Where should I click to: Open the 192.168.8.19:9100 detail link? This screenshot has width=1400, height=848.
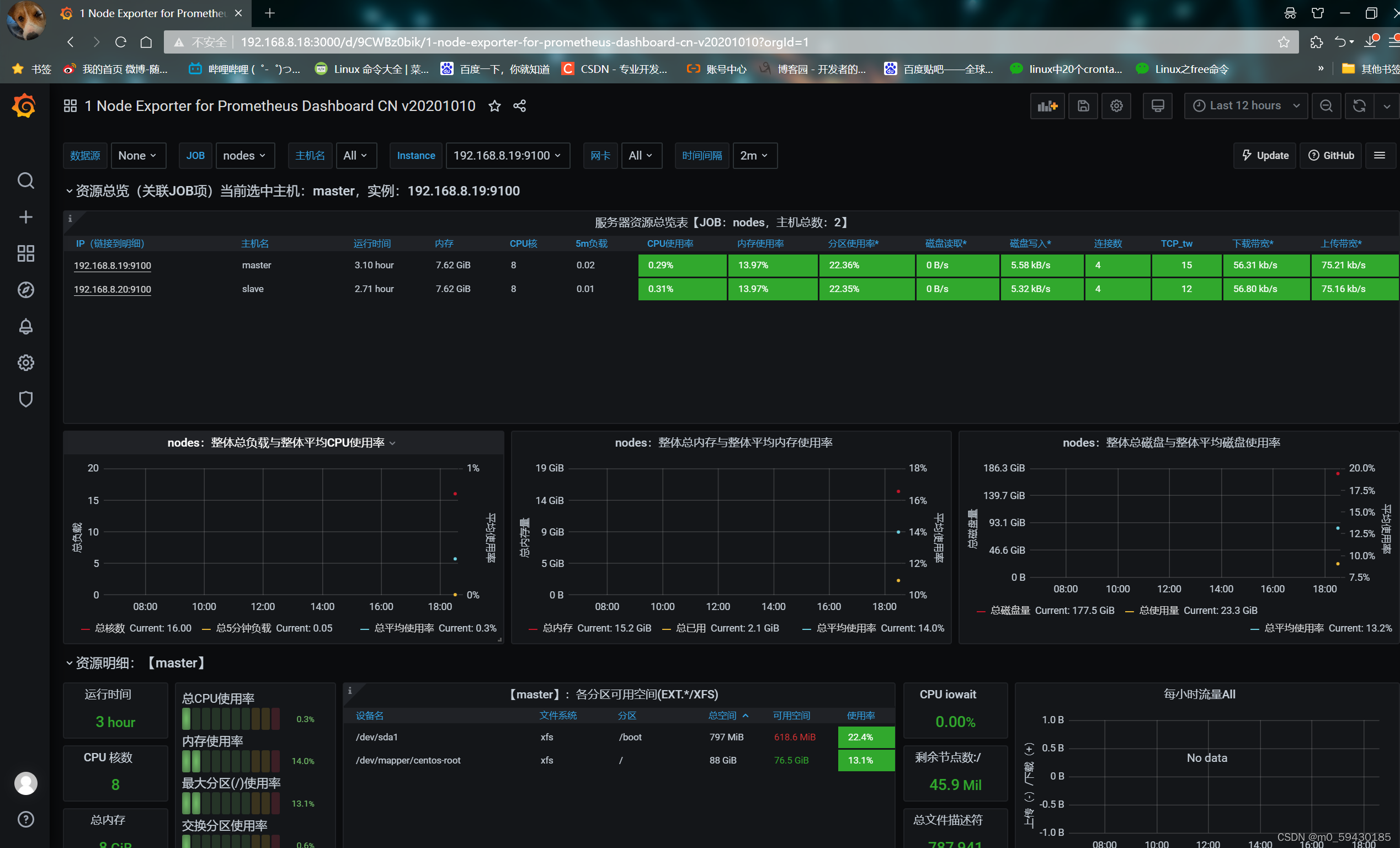click(113, 266)
